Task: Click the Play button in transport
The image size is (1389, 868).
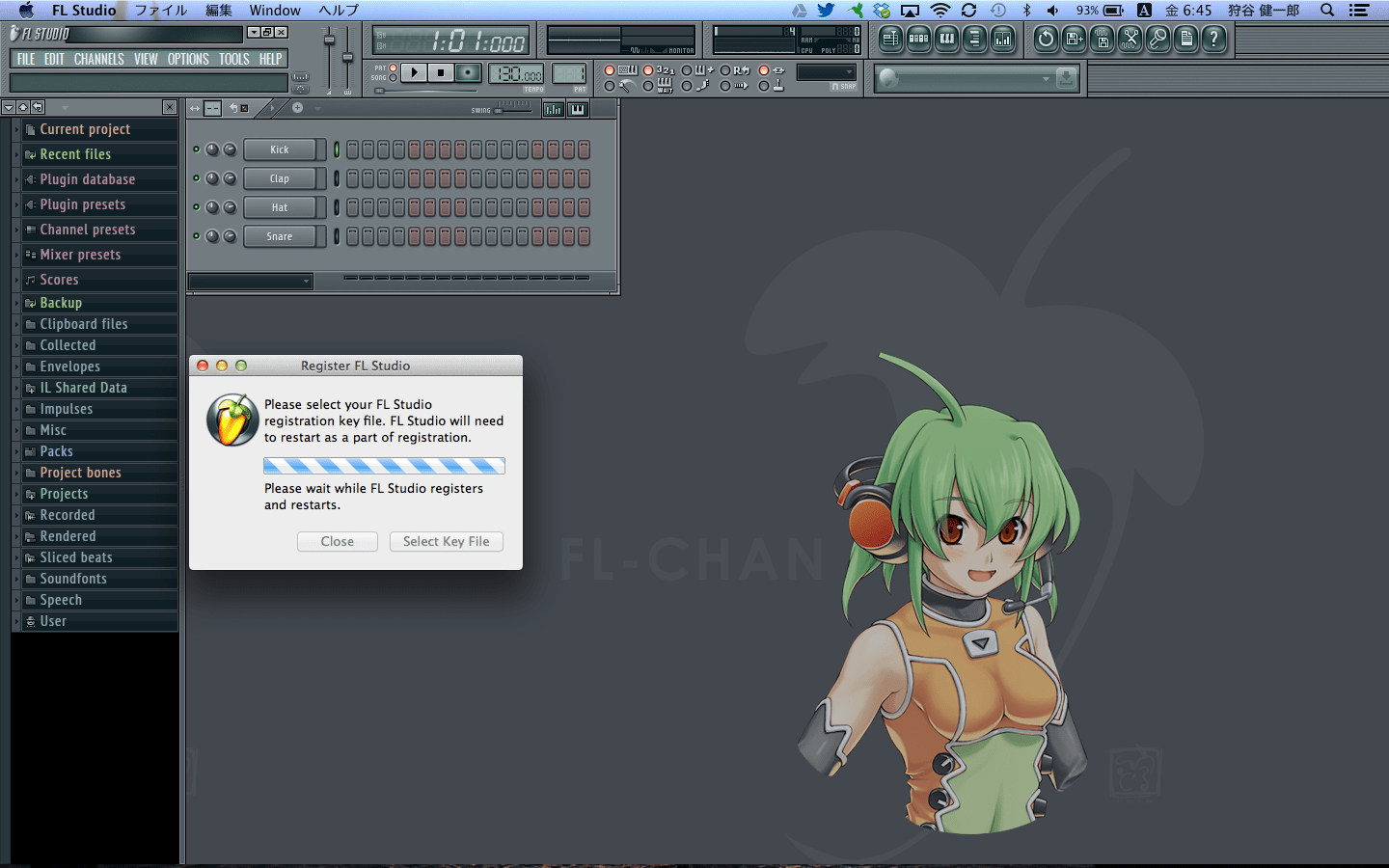Action: (414, 72)
